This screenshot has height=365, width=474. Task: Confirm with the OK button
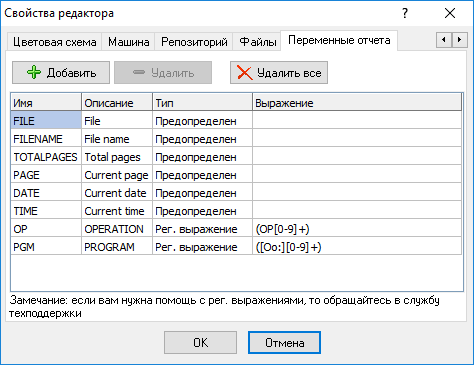tap(200, 342)
